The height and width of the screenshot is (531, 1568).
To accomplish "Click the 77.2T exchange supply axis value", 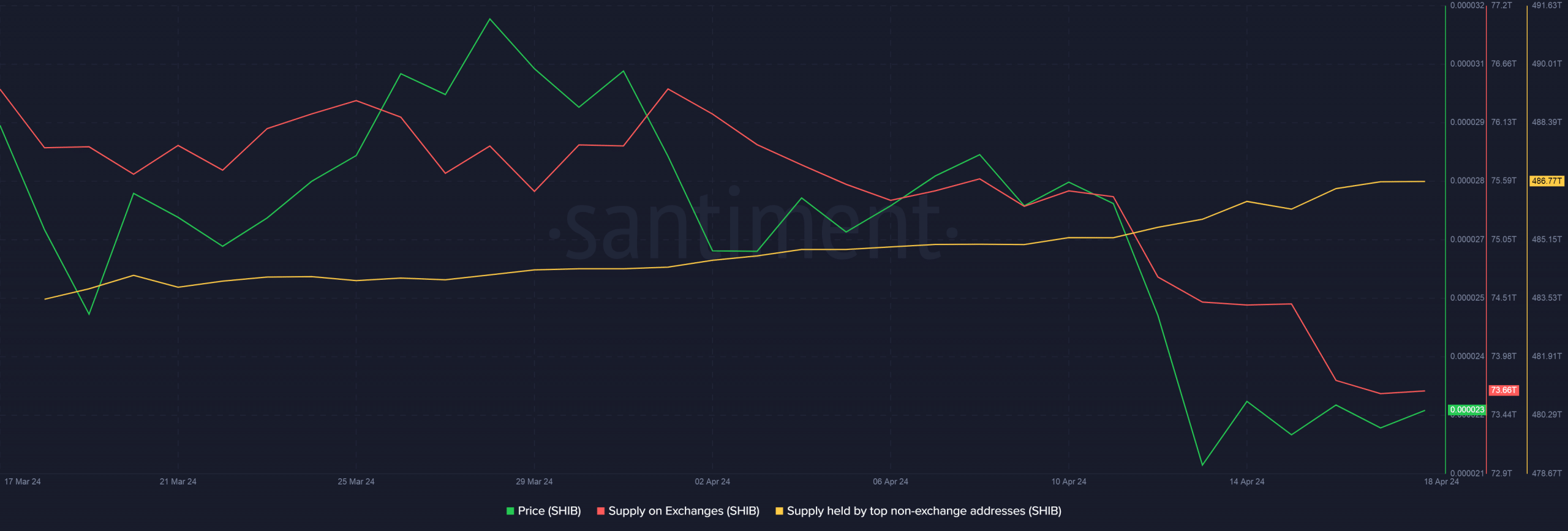I will (x=1501, y=6).
